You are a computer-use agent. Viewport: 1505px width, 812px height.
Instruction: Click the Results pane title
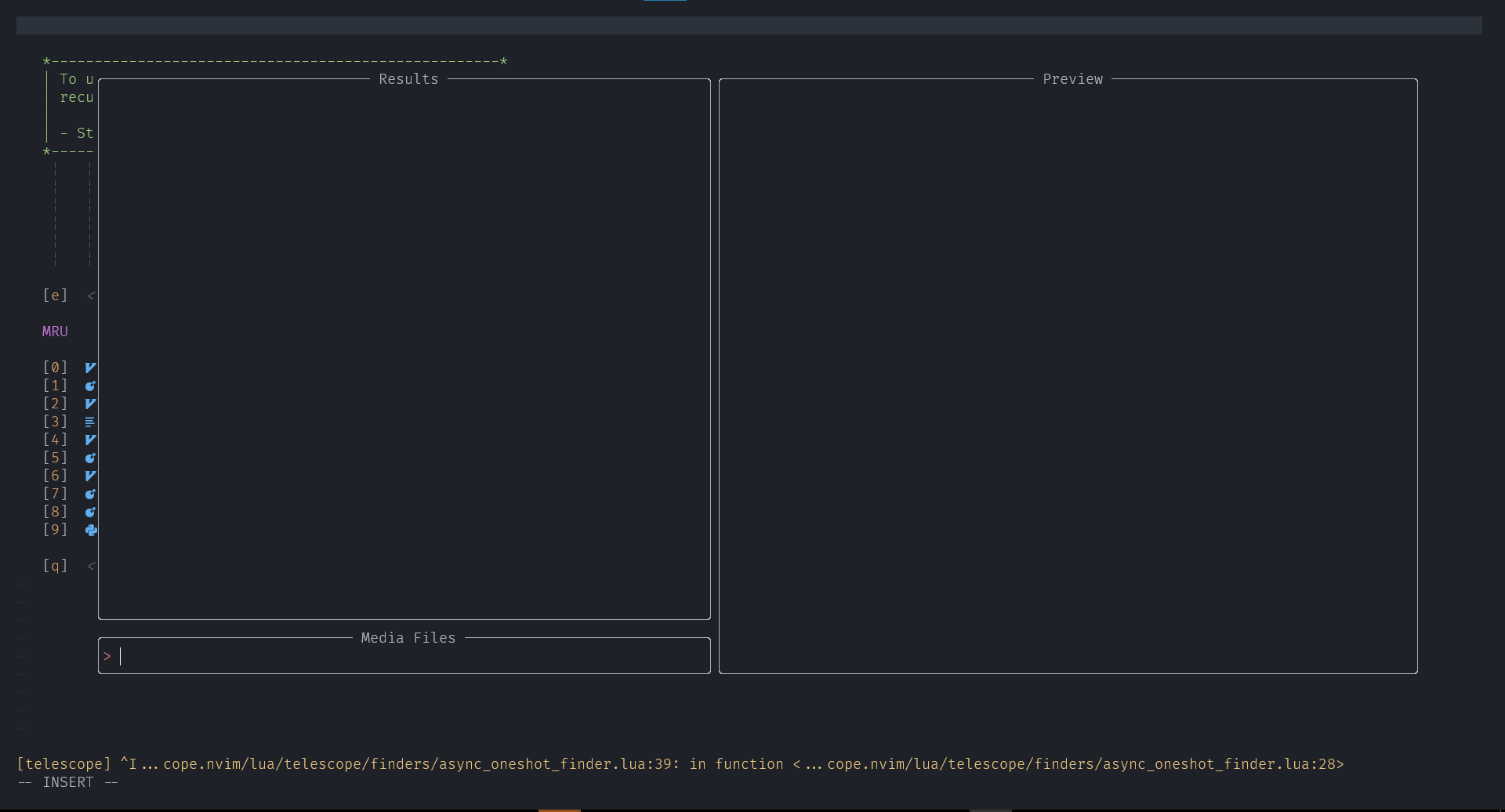(408, 78)
